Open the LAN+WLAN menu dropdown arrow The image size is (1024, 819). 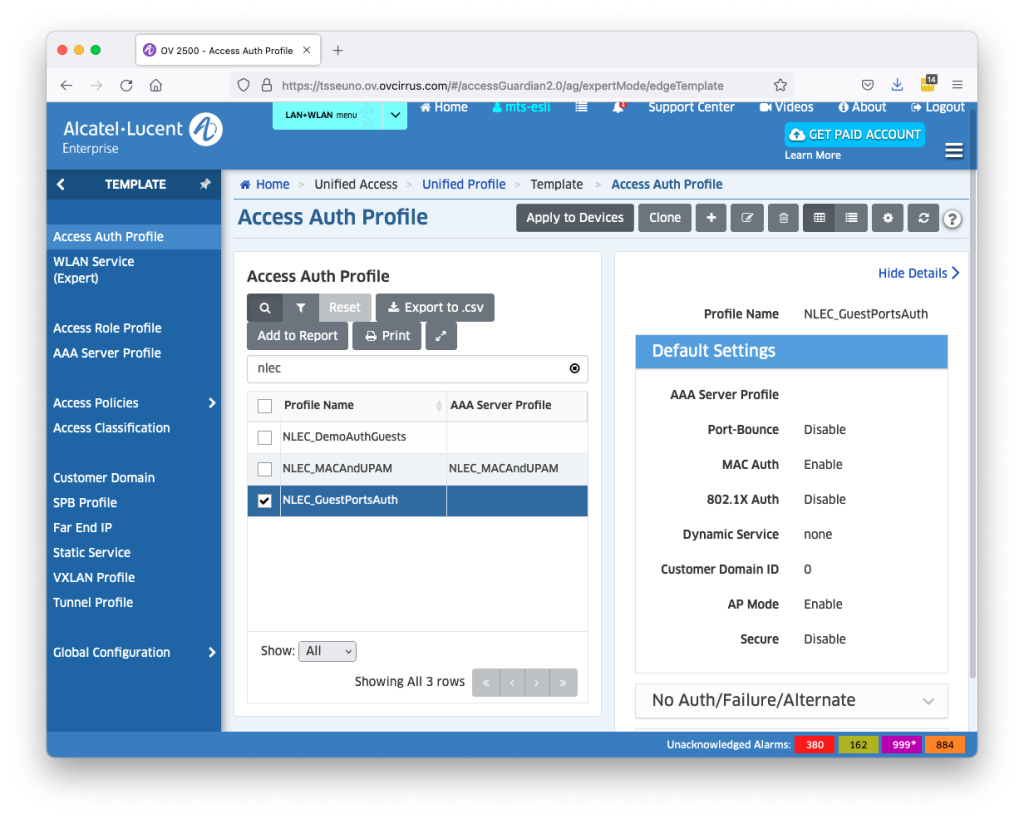pos(396,115)
